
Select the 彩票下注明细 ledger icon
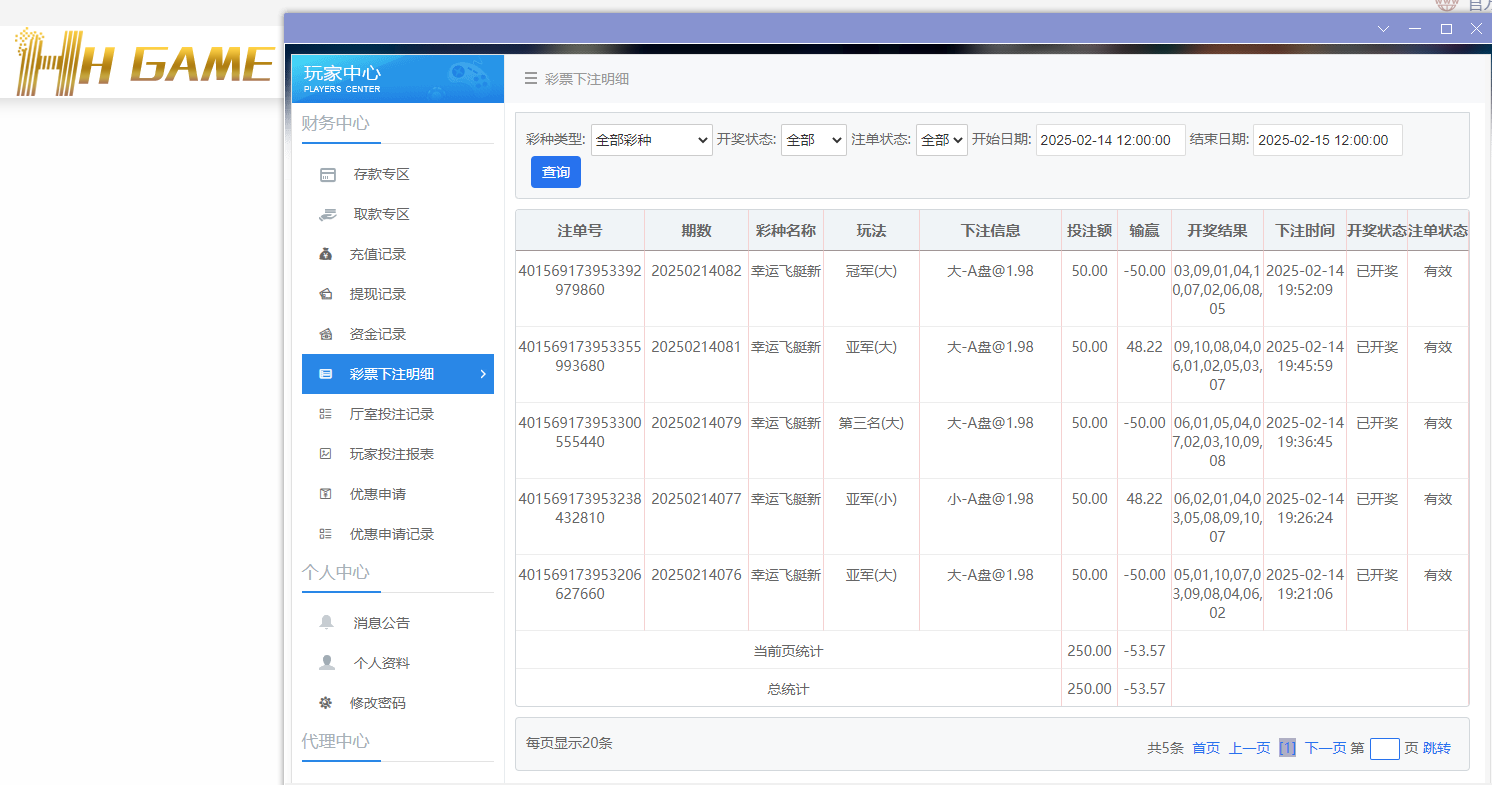click(x=324, y=374)
